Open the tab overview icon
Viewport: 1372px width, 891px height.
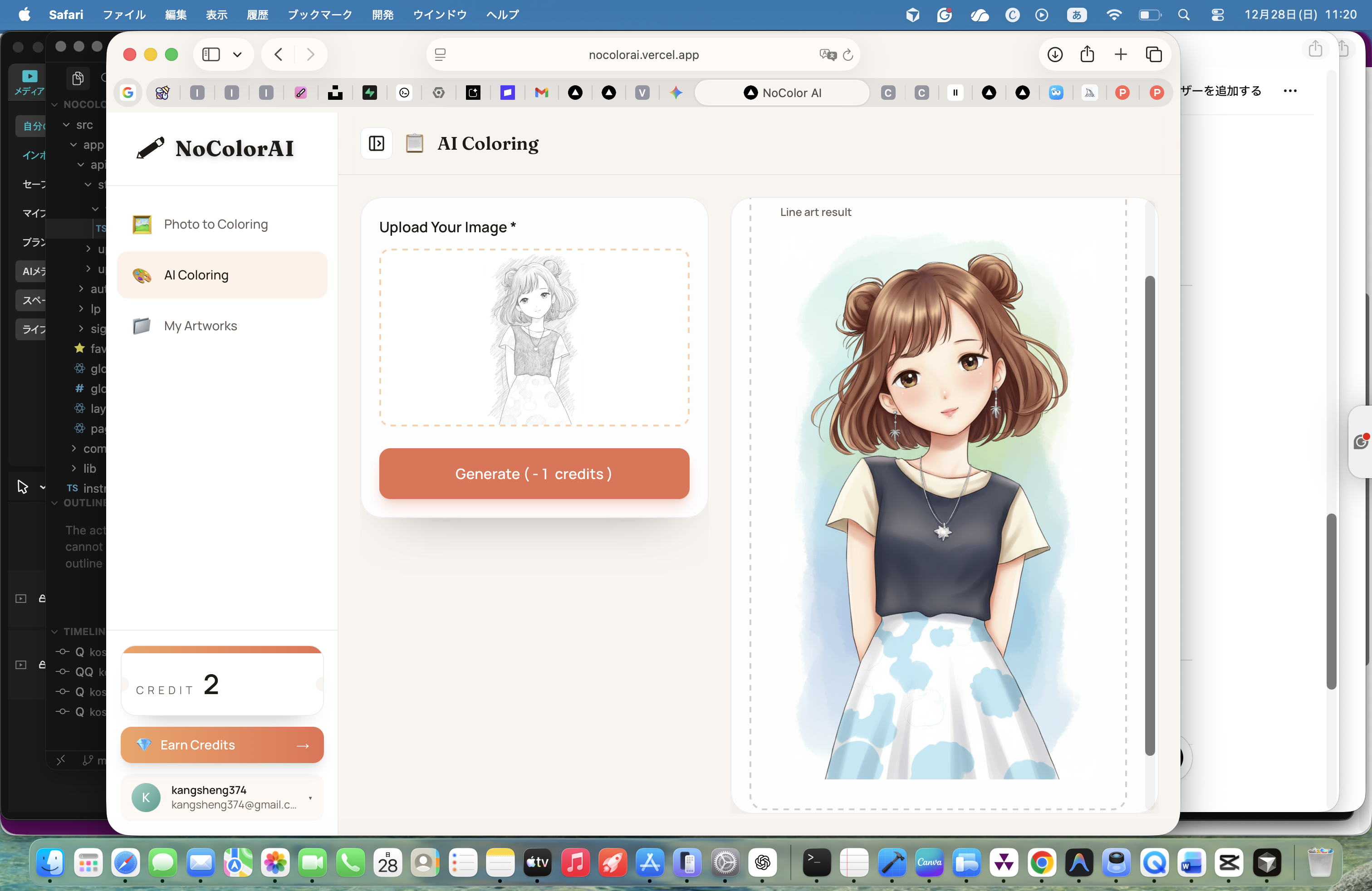click(1155, 54)
